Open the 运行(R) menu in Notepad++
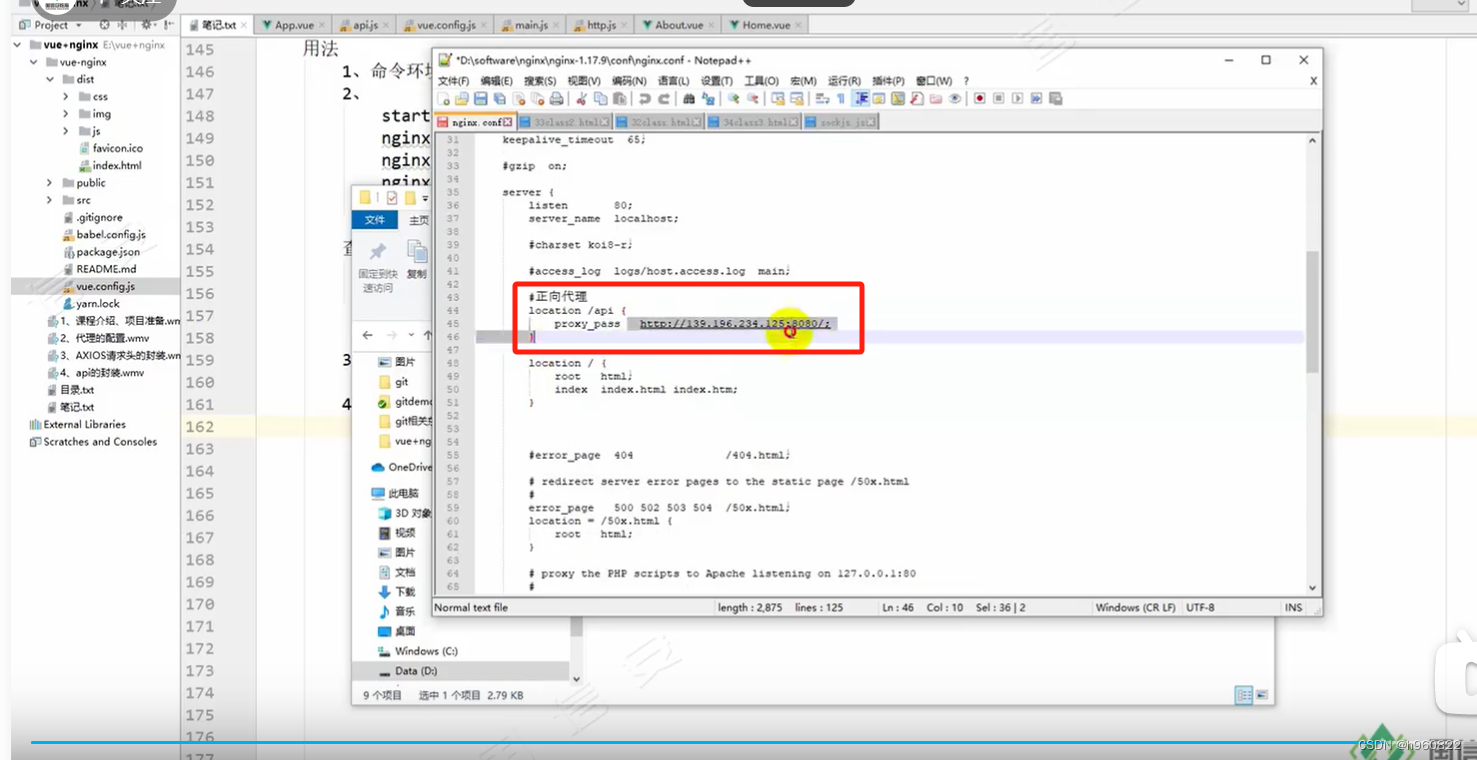The image size is (1477, 760). click(x=844, y=81)
